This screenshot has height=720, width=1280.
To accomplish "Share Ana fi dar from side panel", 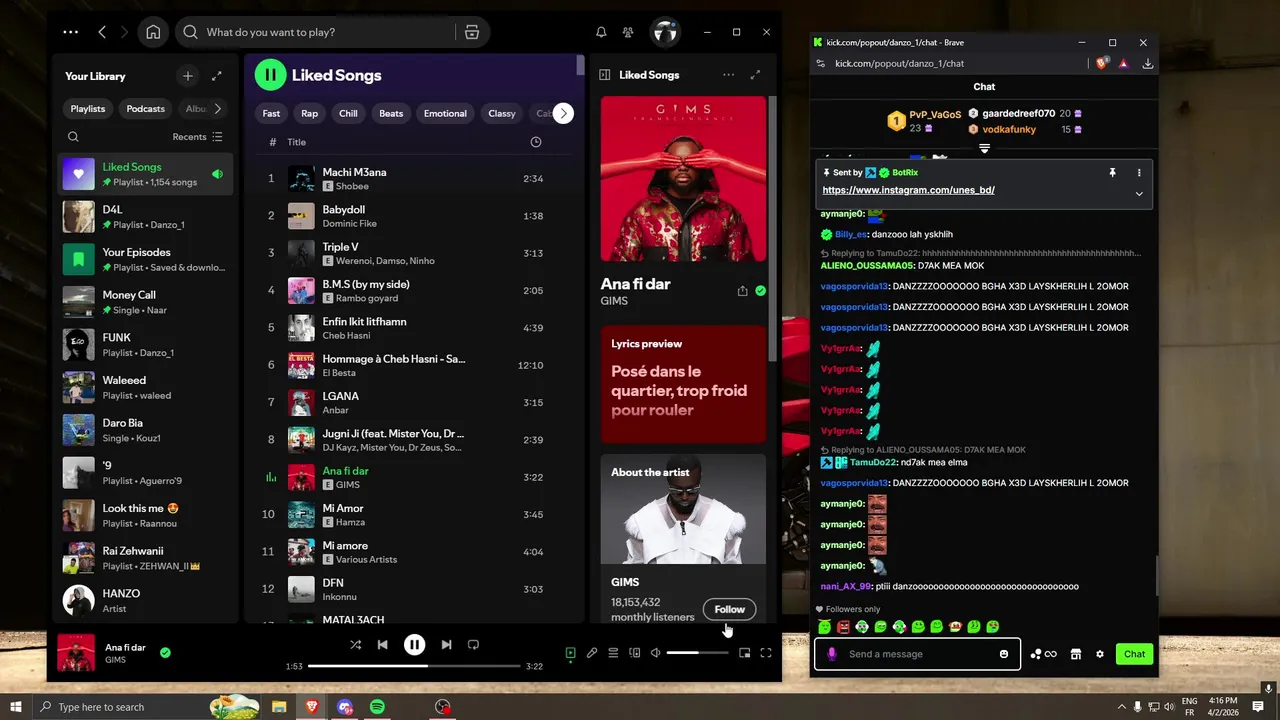I will (x=742, y=291).
